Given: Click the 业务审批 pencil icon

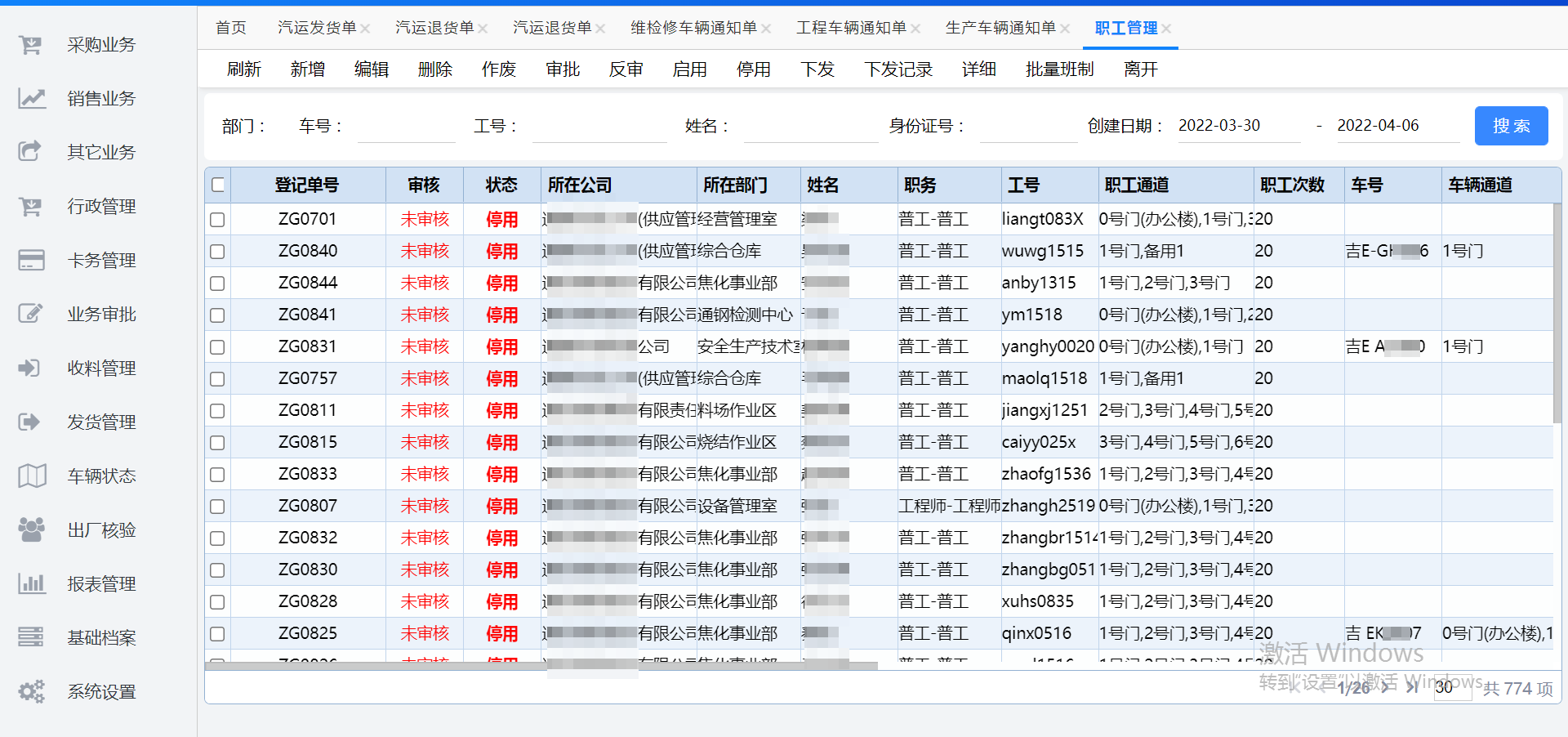Looking at the screenshot, I should [30, 314].
